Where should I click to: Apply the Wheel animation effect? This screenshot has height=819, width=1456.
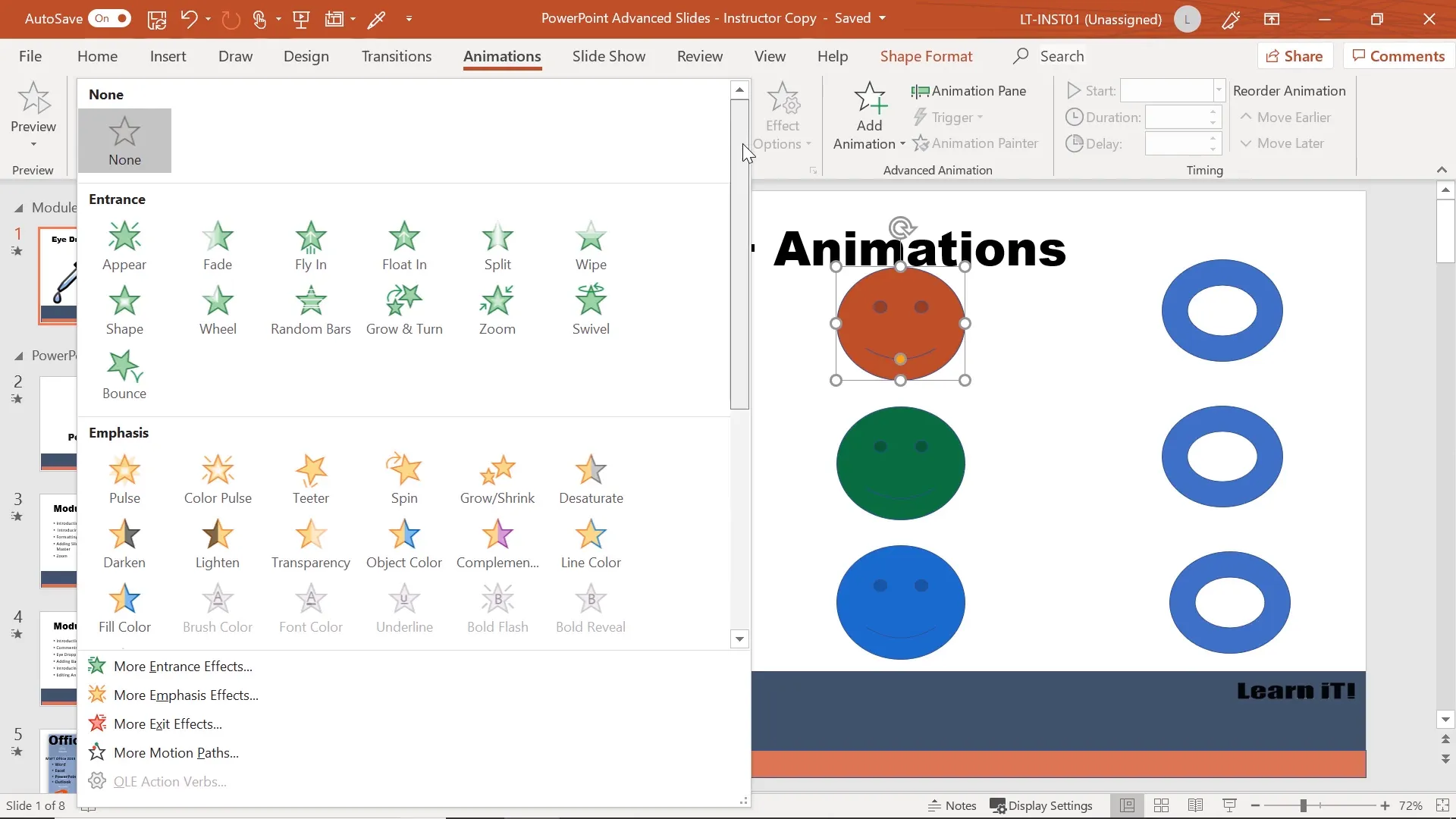(218, 311)
